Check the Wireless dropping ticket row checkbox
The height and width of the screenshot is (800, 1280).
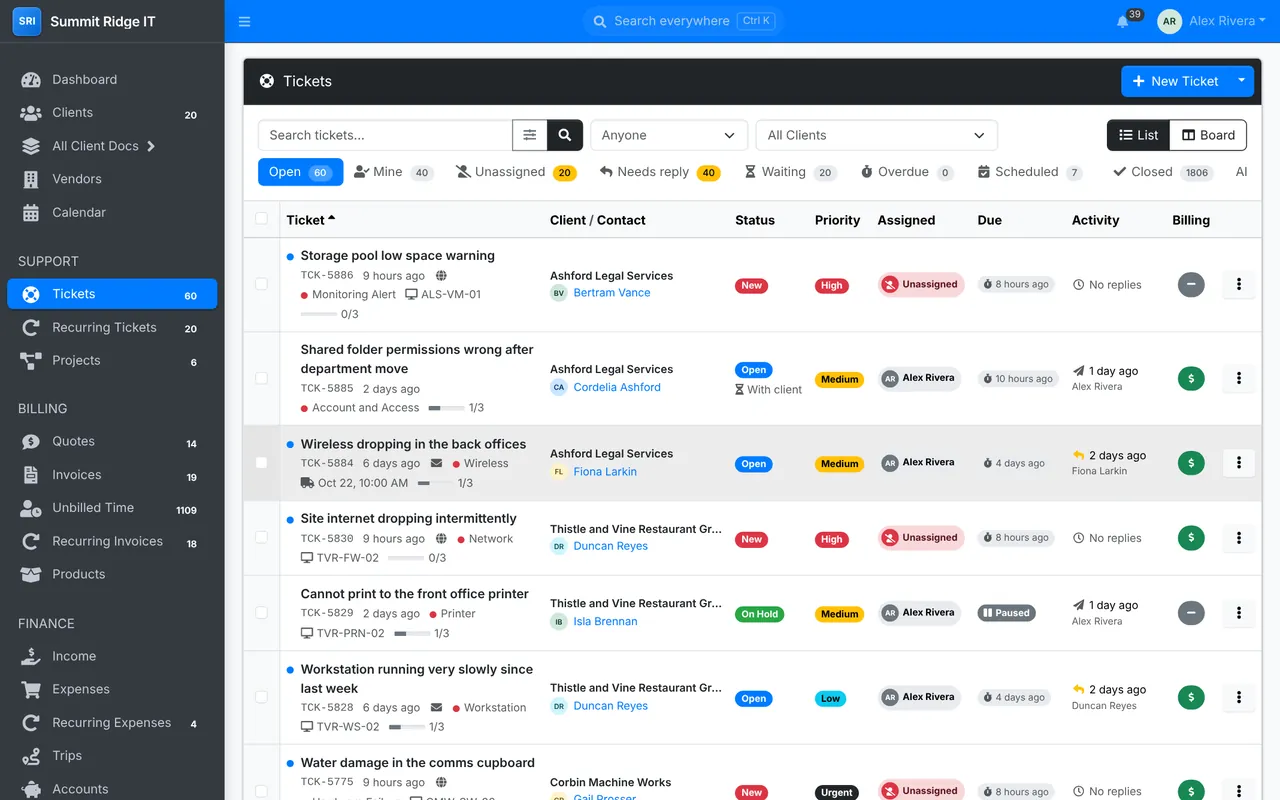point(262,463)
